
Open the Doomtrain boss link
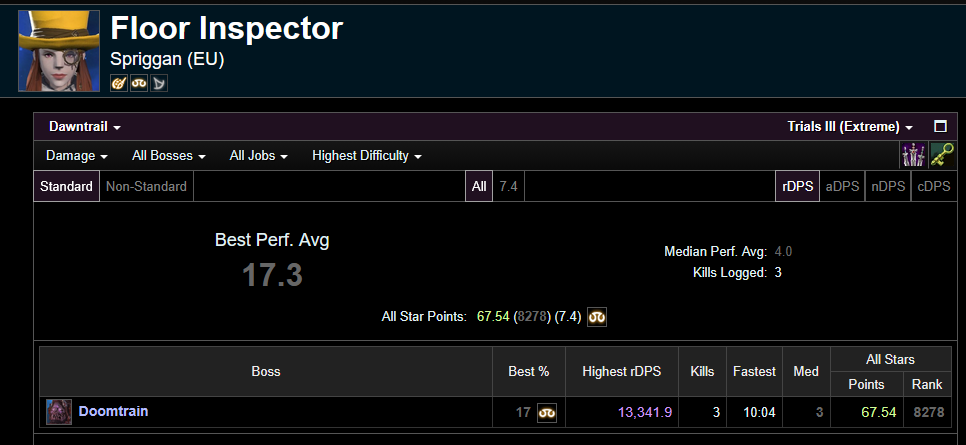pos(113,411)
